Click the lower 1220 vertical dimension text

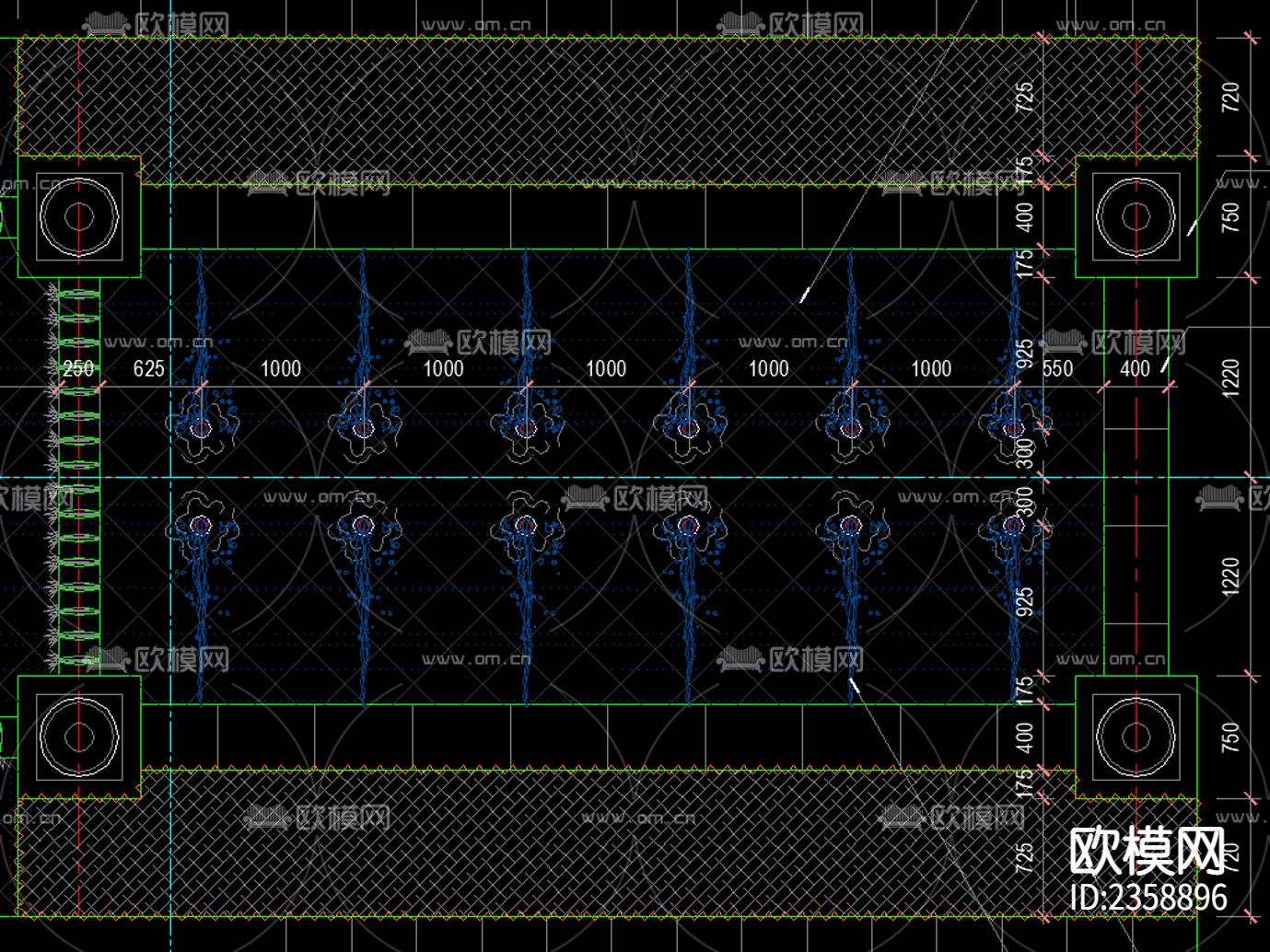1230,576
